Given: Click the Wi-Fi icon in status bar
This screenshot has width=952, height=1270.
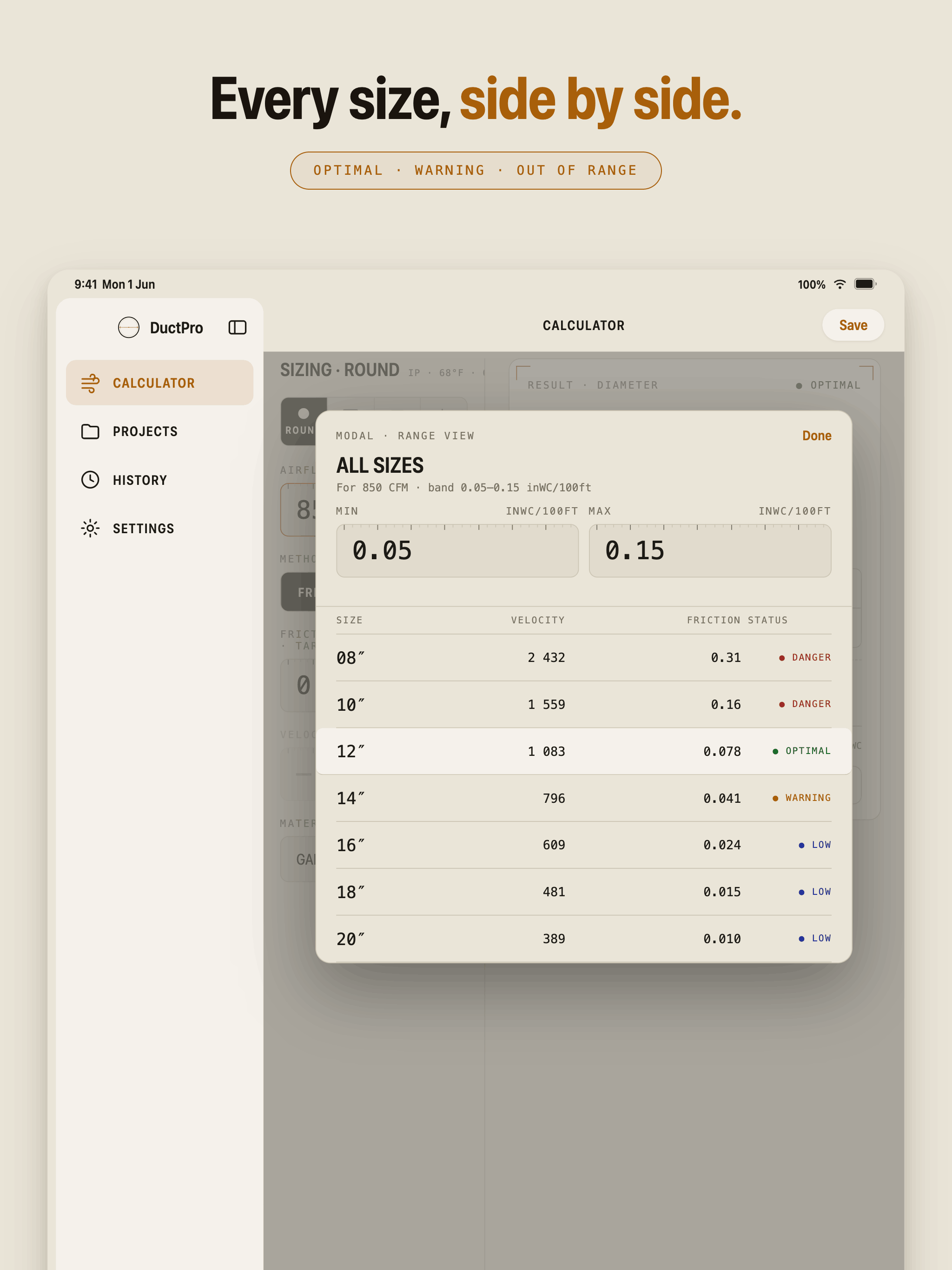Looking at the screenshot, I should point(840,284).
